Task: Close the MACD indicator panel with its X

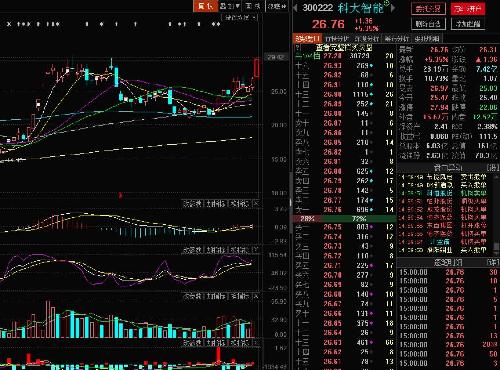Action: 256,203
